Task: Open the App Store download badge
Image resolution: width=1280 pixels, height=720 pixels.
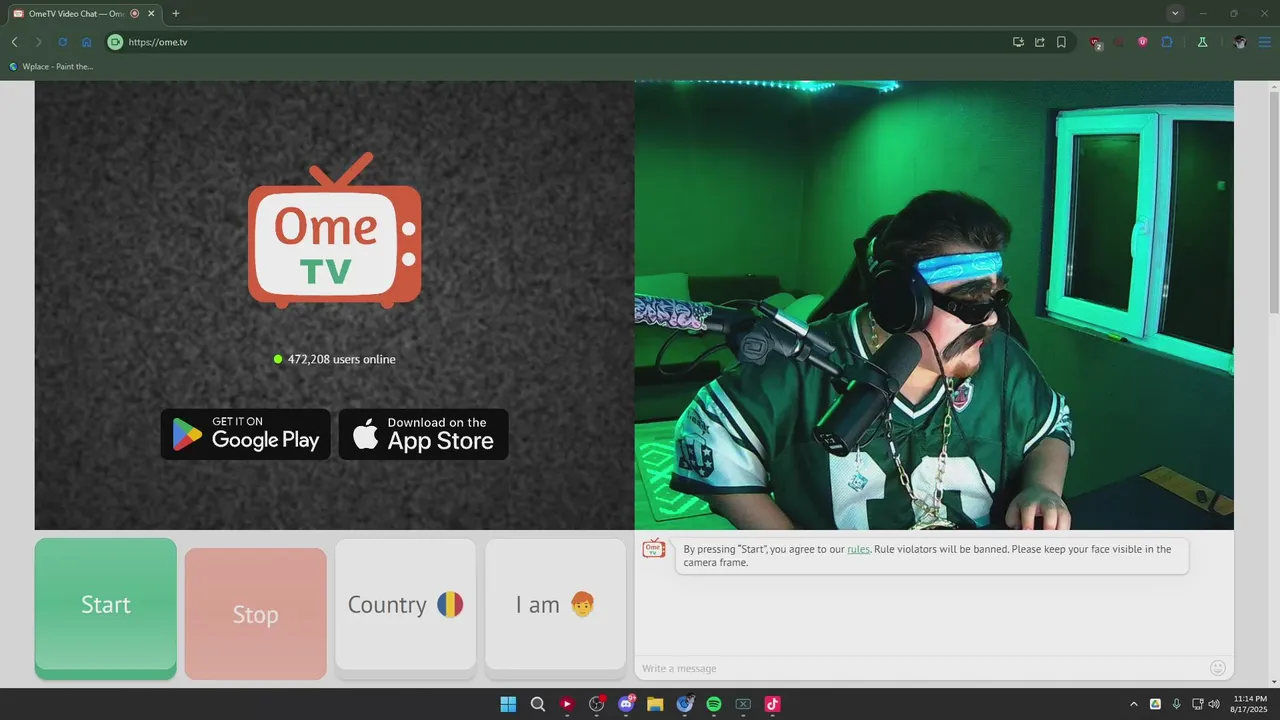Action: [424, 434]
